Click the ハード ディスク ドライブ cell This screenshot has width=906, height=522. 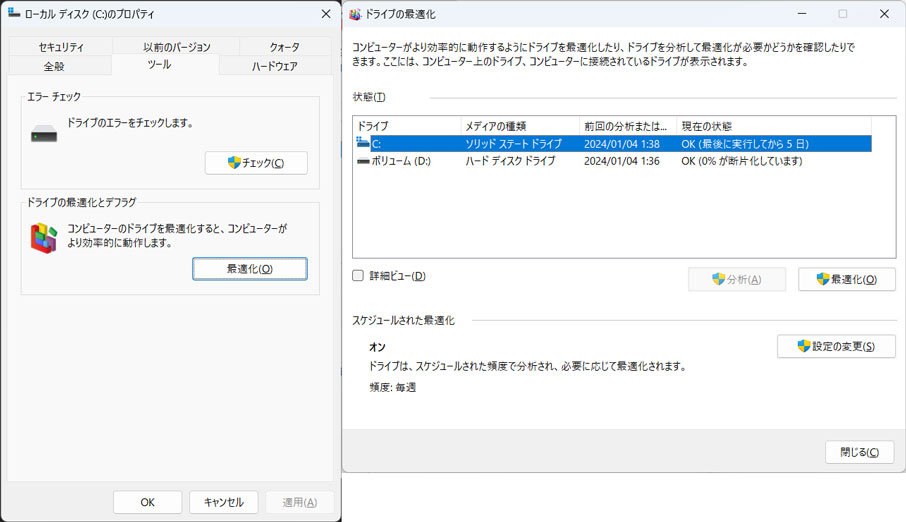coord(510,161)
